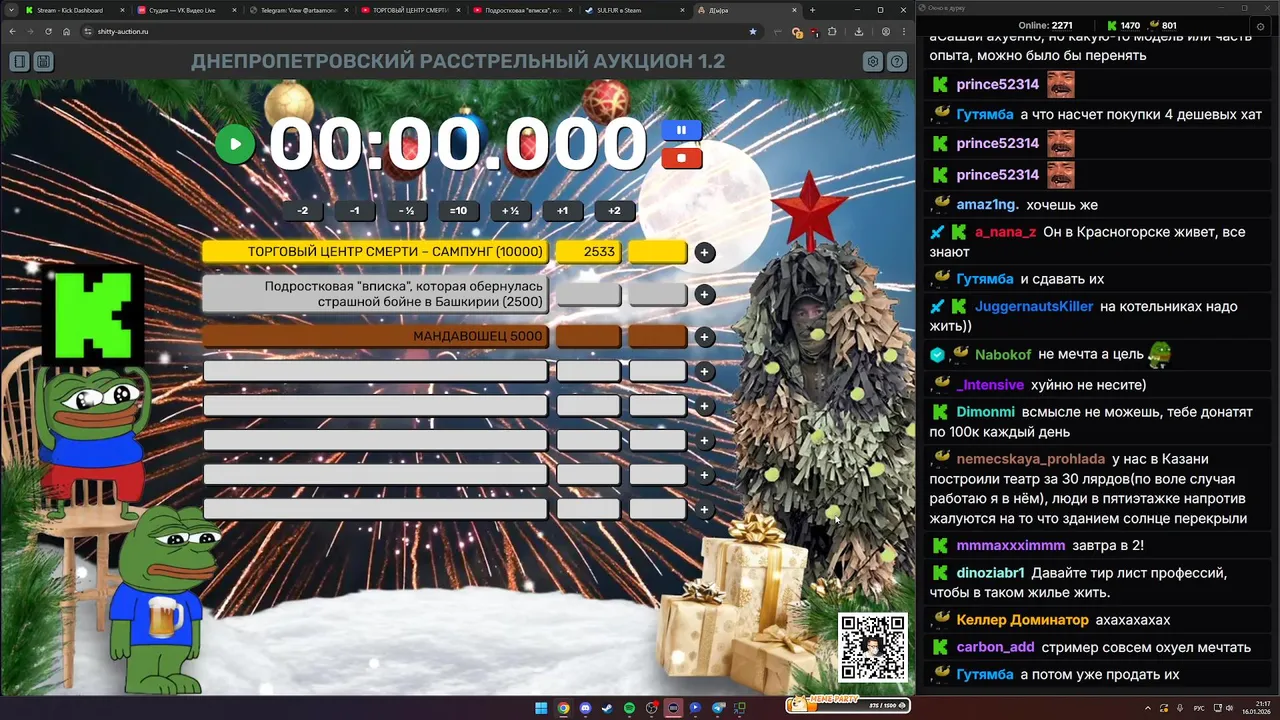This screenshot has height=720, width=1280.
Task: Open amaz1ng. username in chat
Action: point(988,204)
